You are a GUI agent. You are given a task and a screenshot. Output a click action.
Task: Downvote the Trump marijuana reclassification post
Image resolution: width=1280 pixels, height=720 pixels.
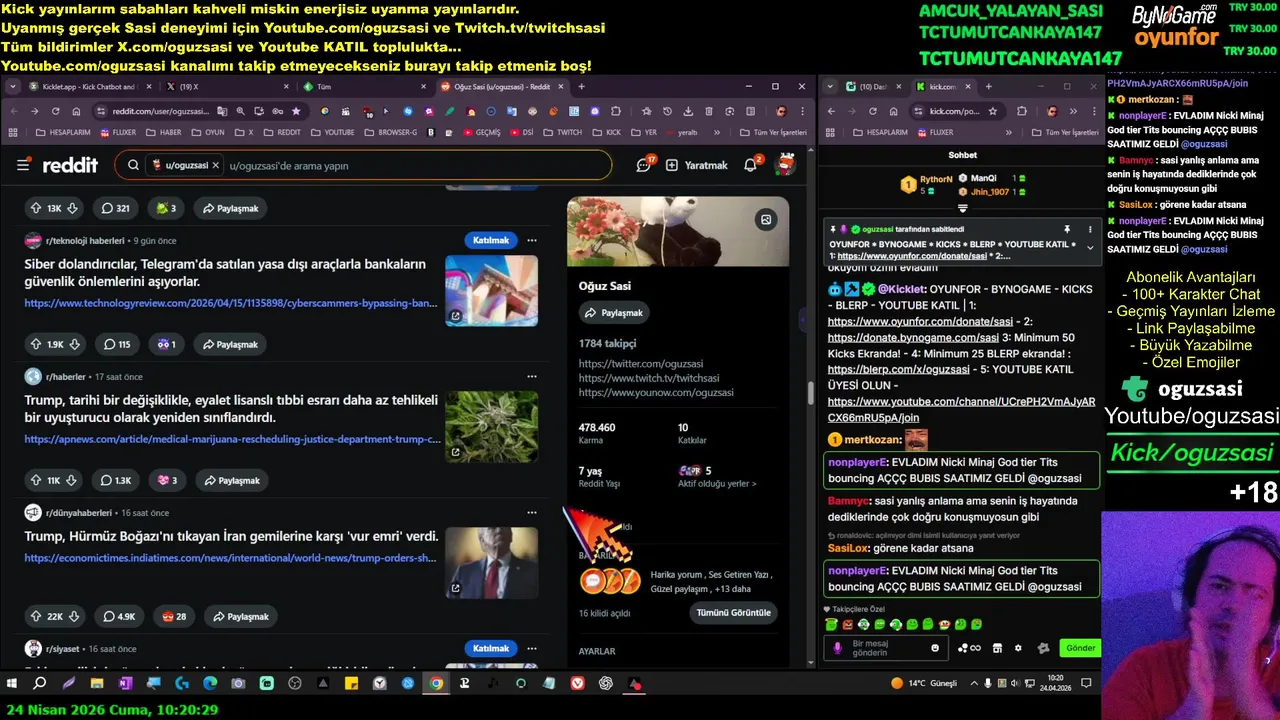(x=72, y=480)
